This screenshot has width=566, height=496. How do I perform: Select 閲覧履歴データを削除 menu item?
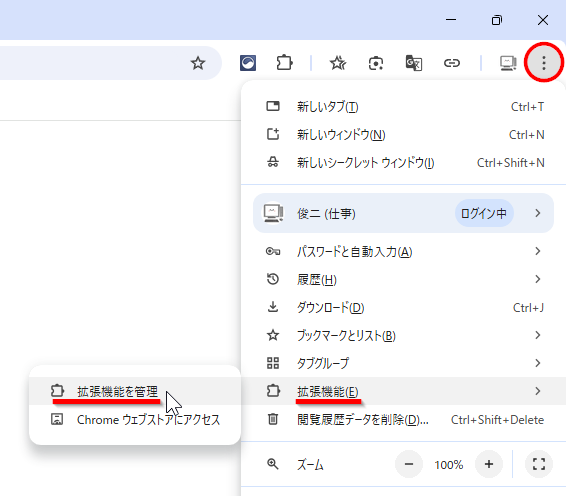point(404,419)
